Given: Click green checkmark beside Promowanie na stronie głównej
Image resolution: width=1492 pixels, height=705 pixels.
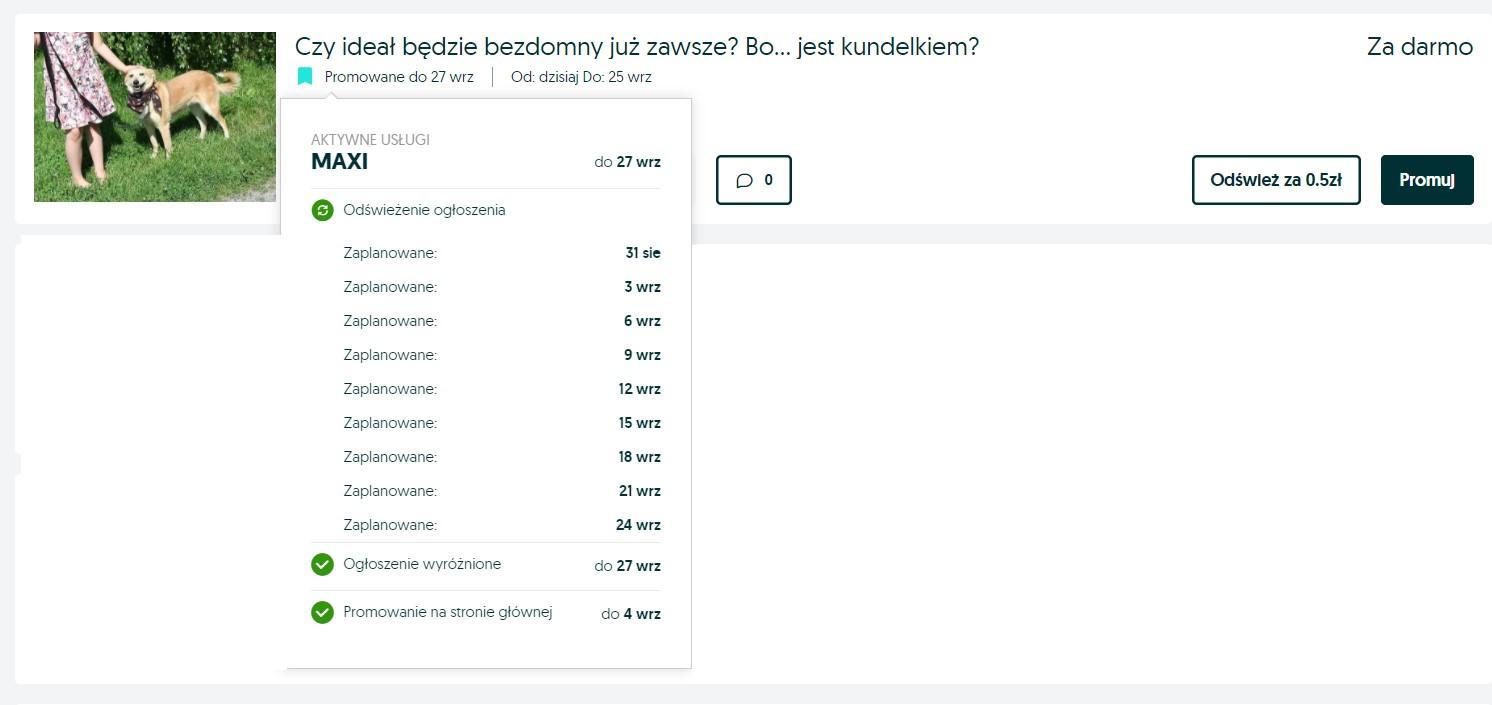Looking at the screenshot, I should [322, 612].
